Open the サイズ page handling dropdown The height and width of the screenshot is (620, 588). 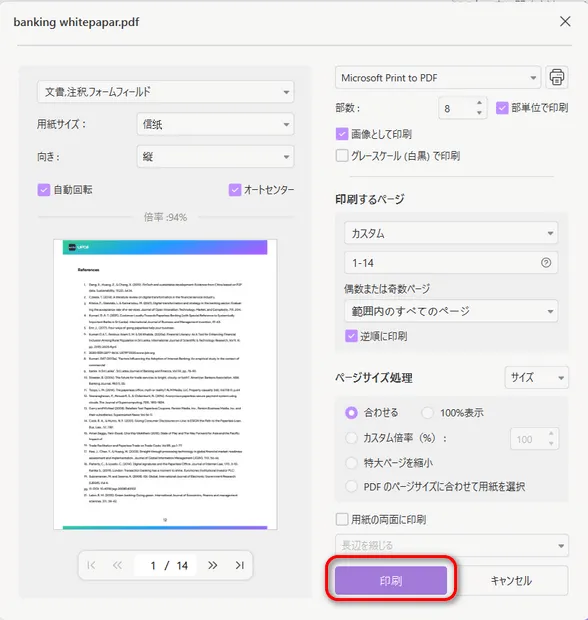pyautogui.click(x=537, y=378)
